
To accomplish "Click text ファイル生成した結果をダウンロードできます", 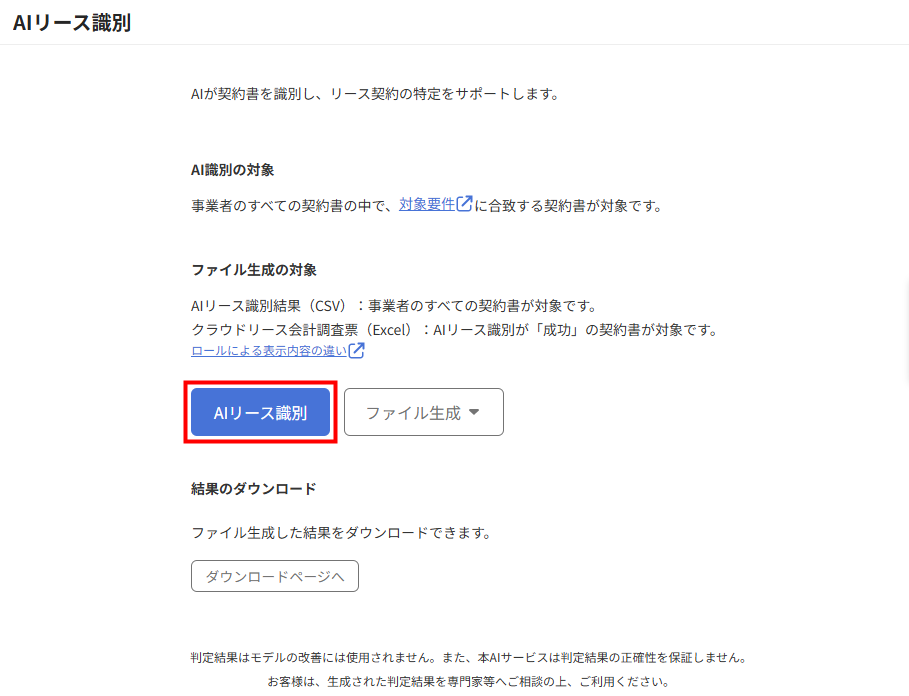I will [x=341, y=533].
